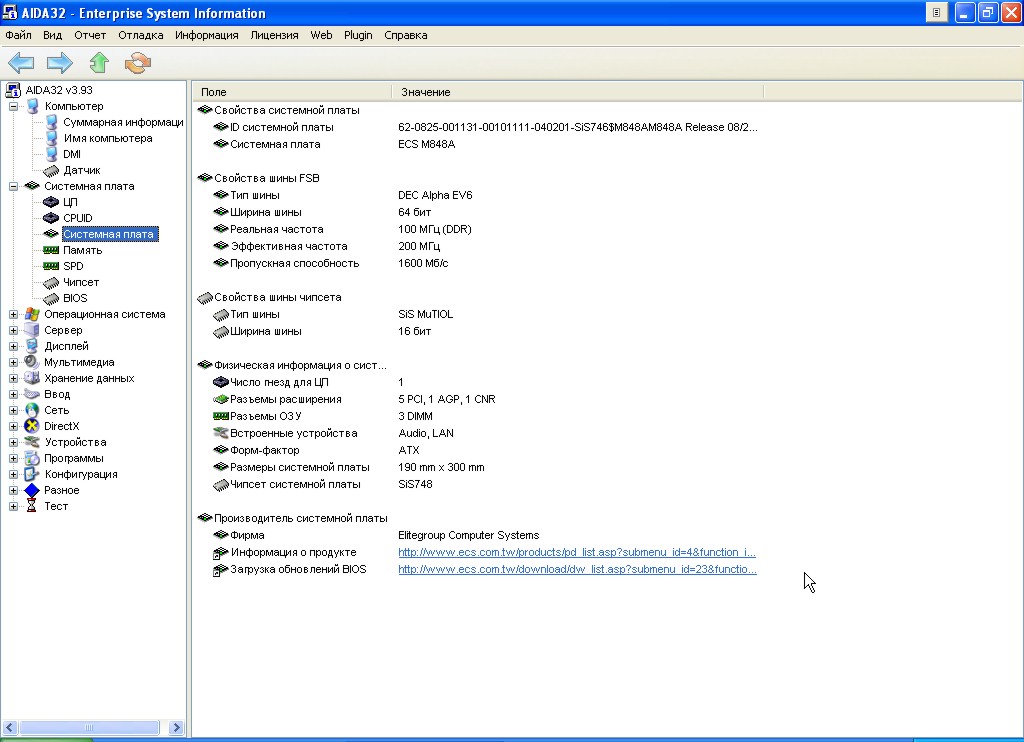This screenshot has height=742, width=1024.
Task: Open the Web menu
Action: [321, 35]
